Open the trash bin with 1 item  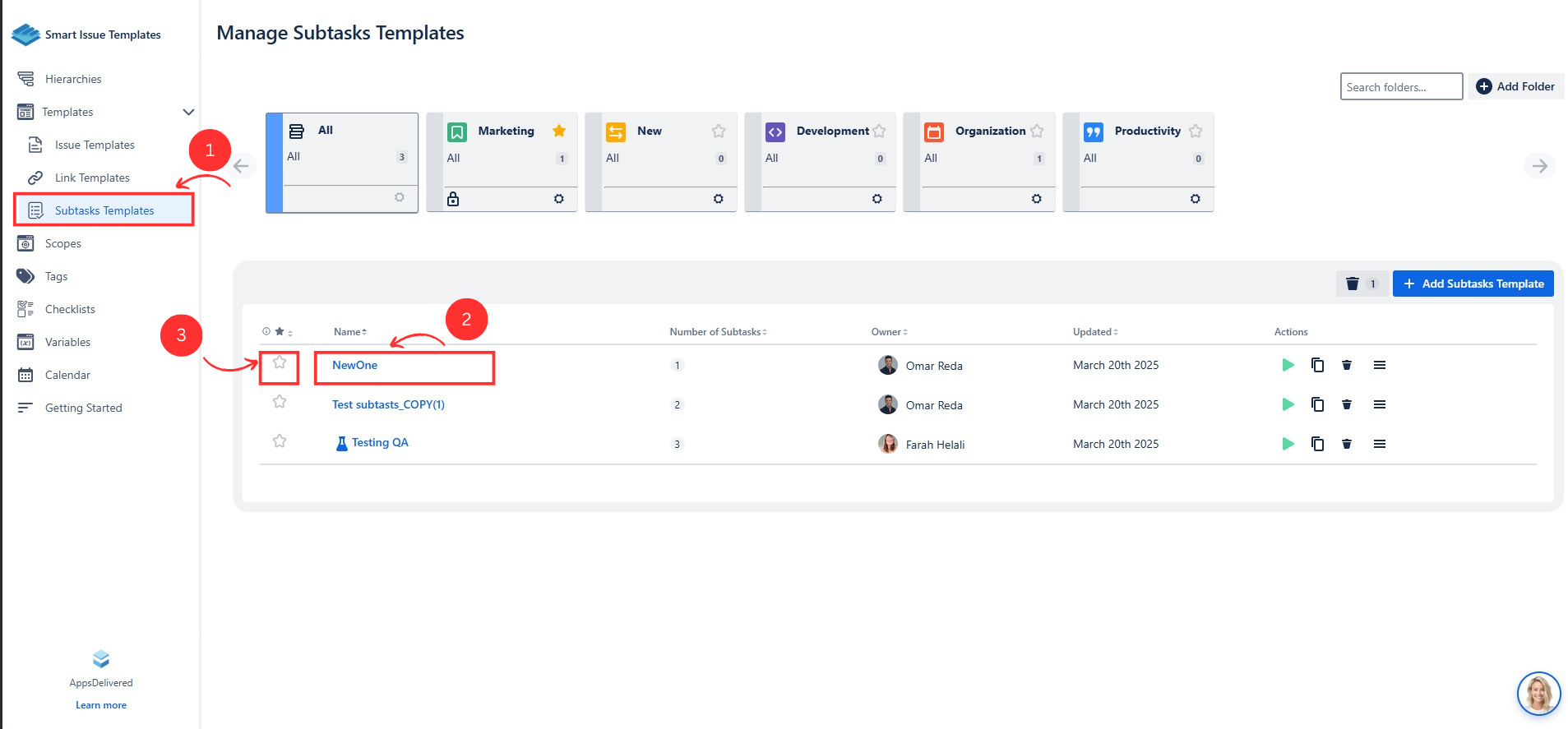click(1361, 284)
